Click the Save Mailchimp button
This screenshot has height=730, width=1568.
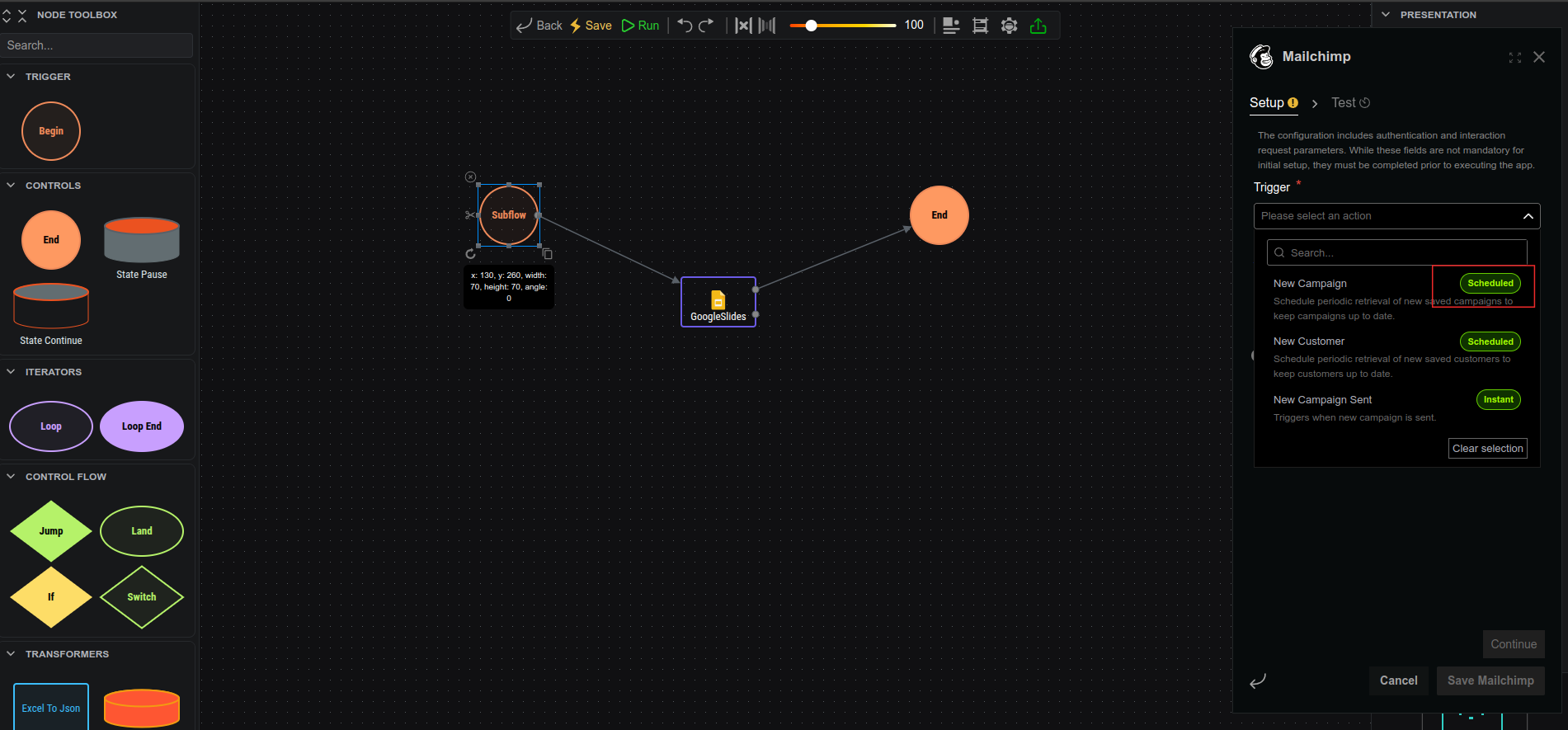coord(1490,681)
